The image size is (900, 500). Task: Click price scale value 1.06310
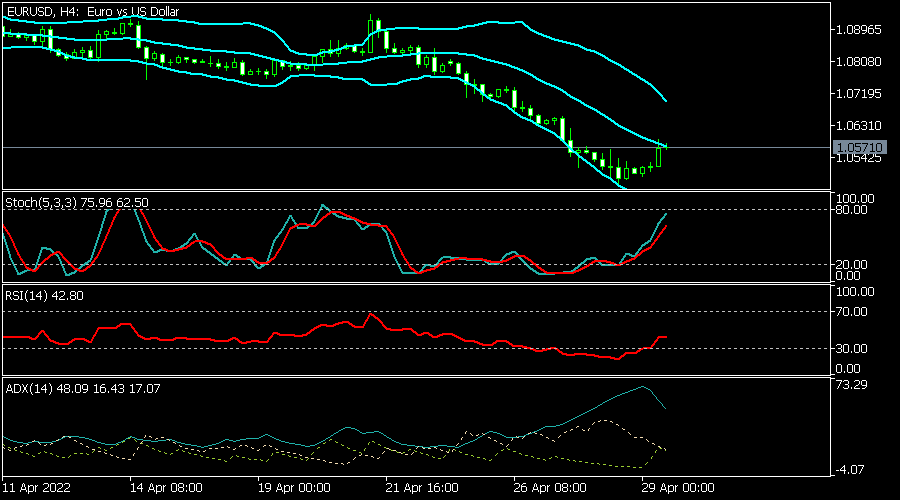point(859,125)
